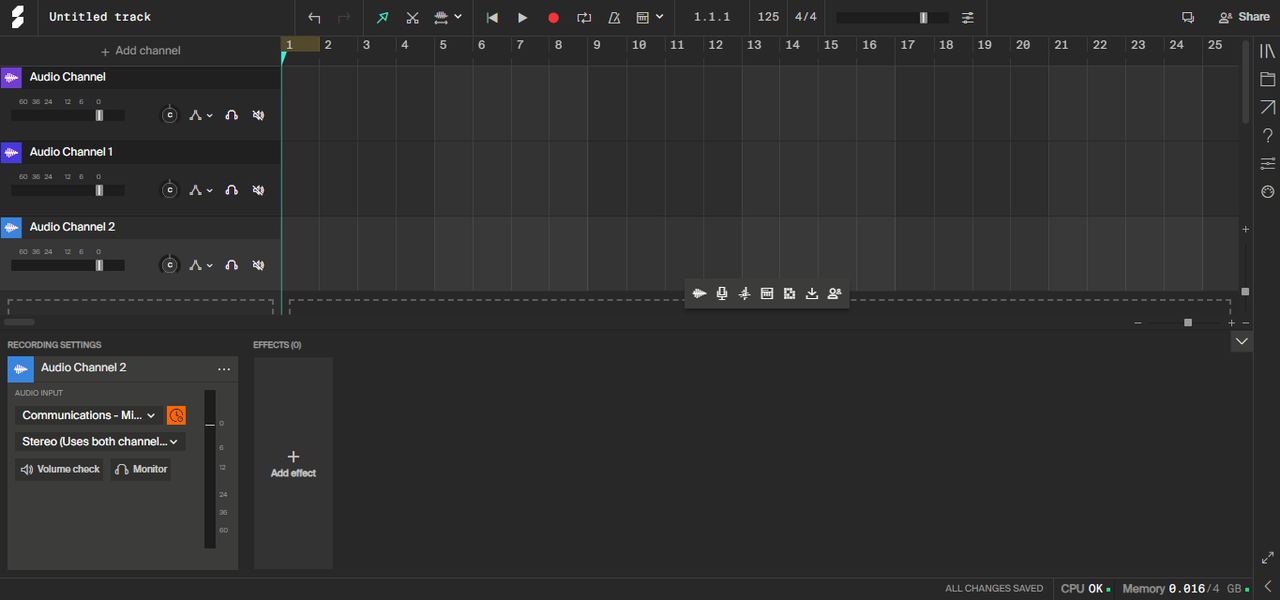Click the diagonal arrow icon in right sidebar
The width and height of the screenshot is (1280, 600).
coord(1267,107)
